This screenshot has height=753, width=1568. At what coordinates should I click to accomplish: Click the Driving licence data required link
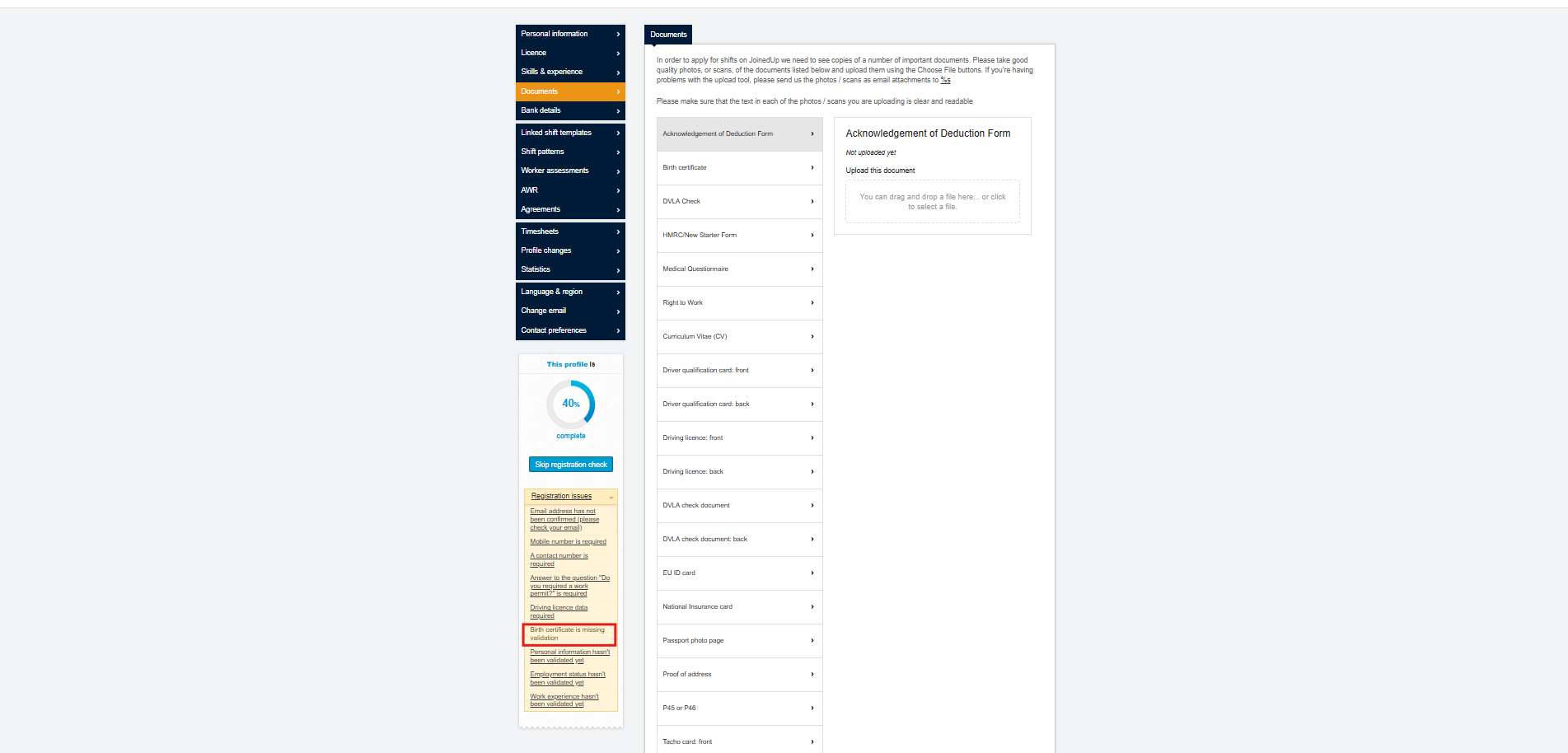coord(559,611)
